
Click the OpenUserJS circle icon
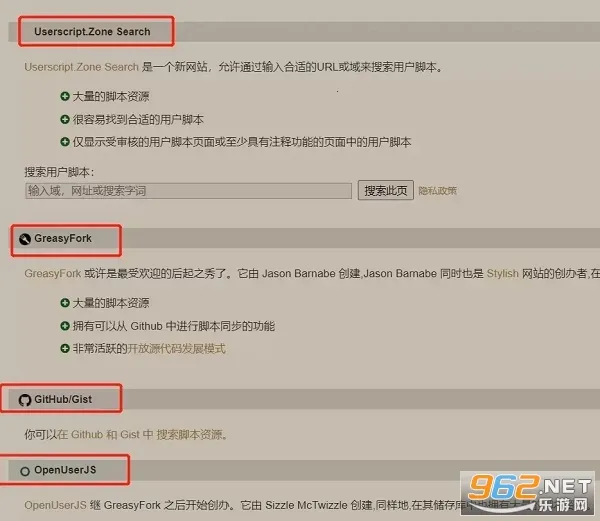(x=25, y=469)
